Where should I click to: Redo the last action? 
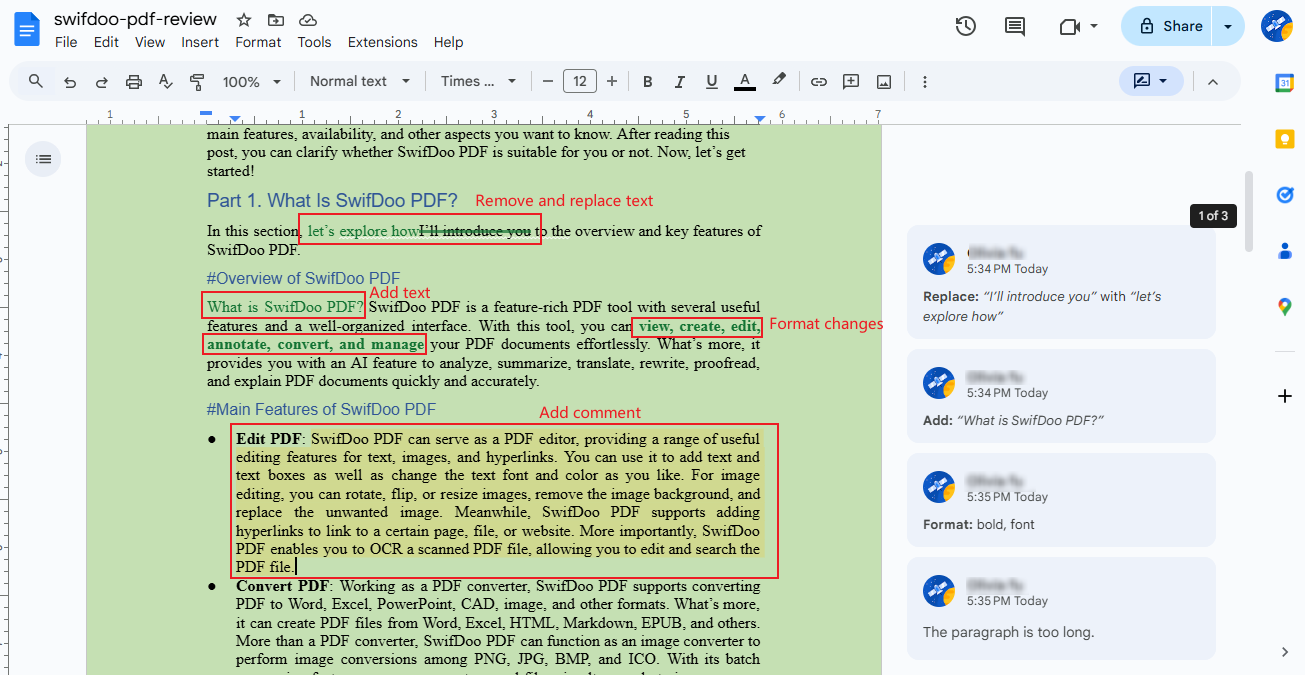101,82
